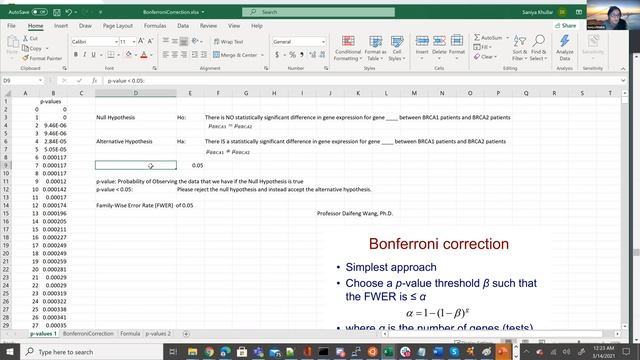Image resolution: width=640 pixels, height=360 pixels.
Task: Open the General number format dropdown
Action: coord(323,42)
